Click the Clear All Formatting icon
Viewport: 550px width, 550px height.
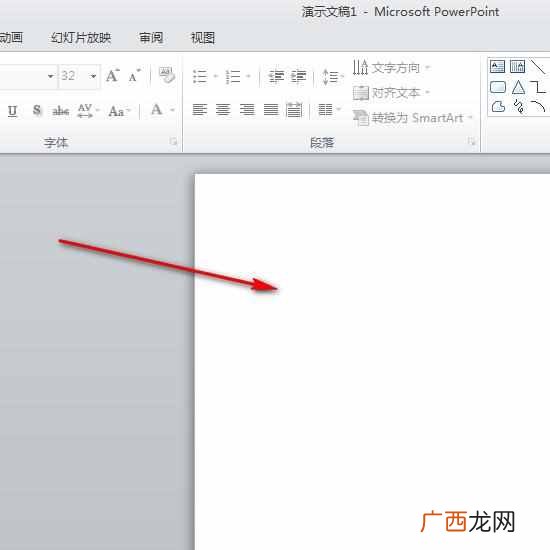coord(166,75)
